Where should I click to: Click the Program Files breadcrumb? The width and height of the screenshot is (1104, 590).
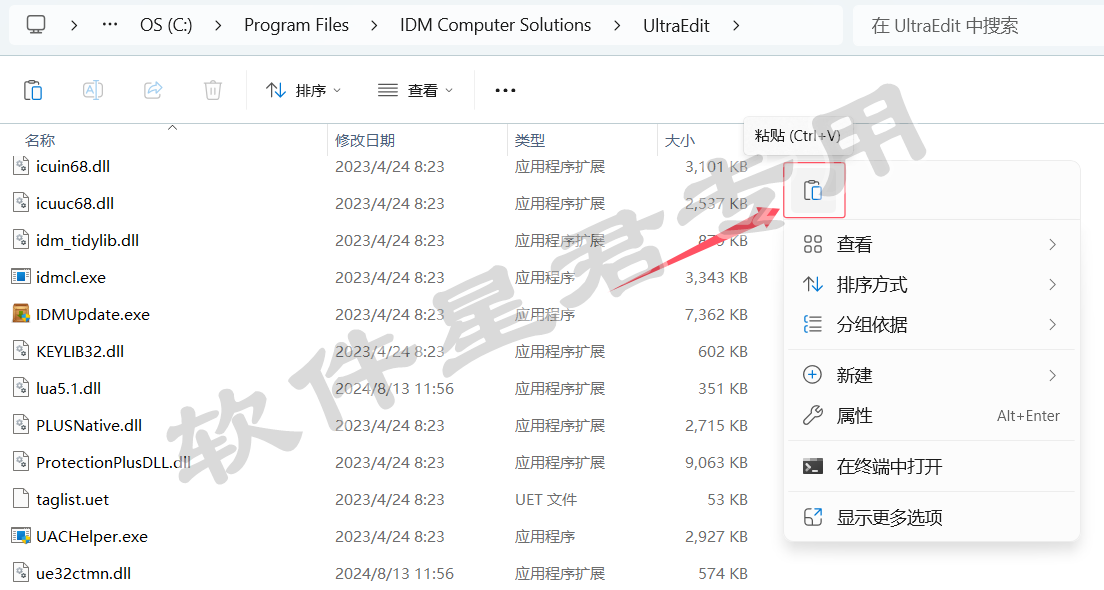(296, 25)
